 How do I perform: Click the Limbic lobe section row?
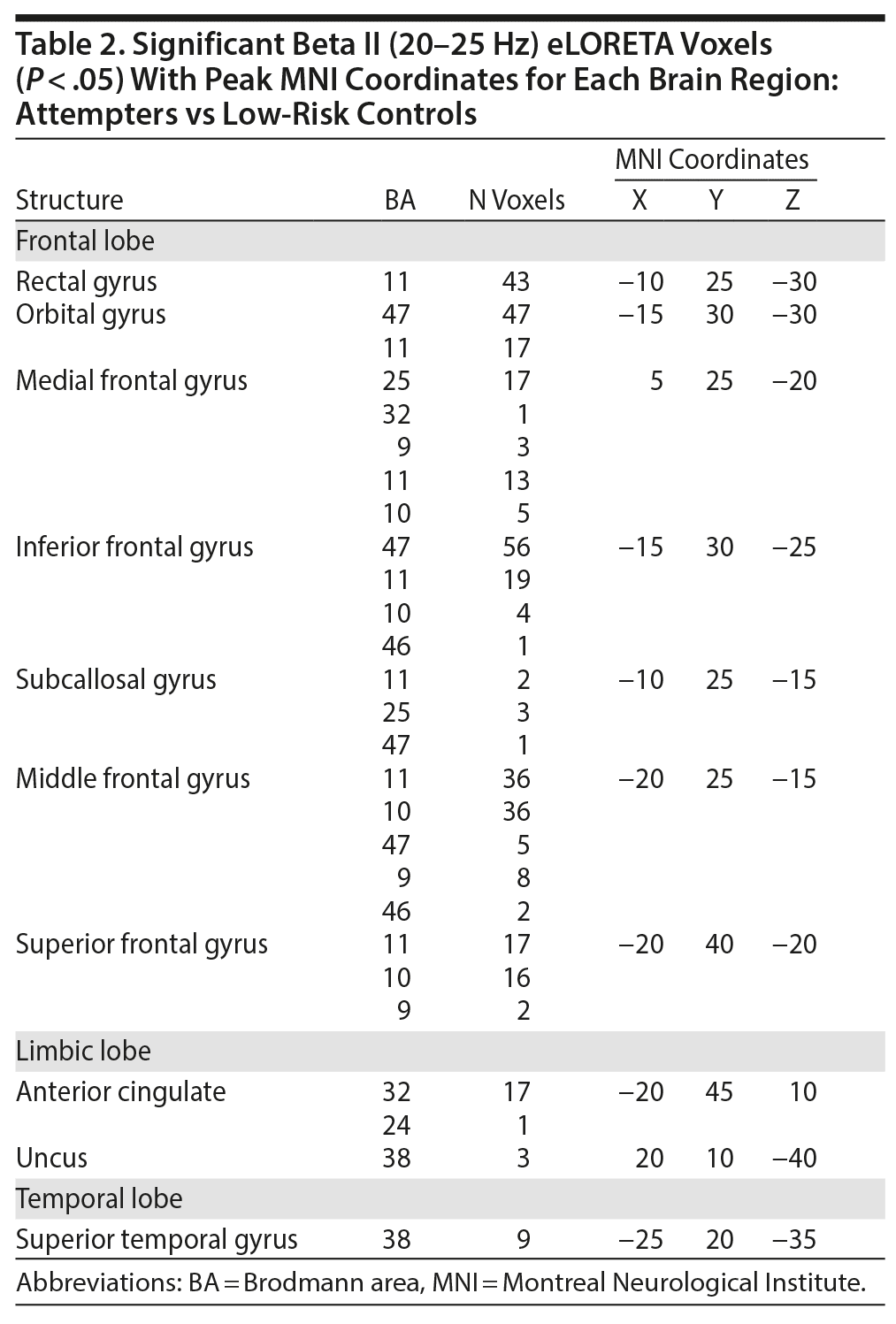(x=83, y=1051)
